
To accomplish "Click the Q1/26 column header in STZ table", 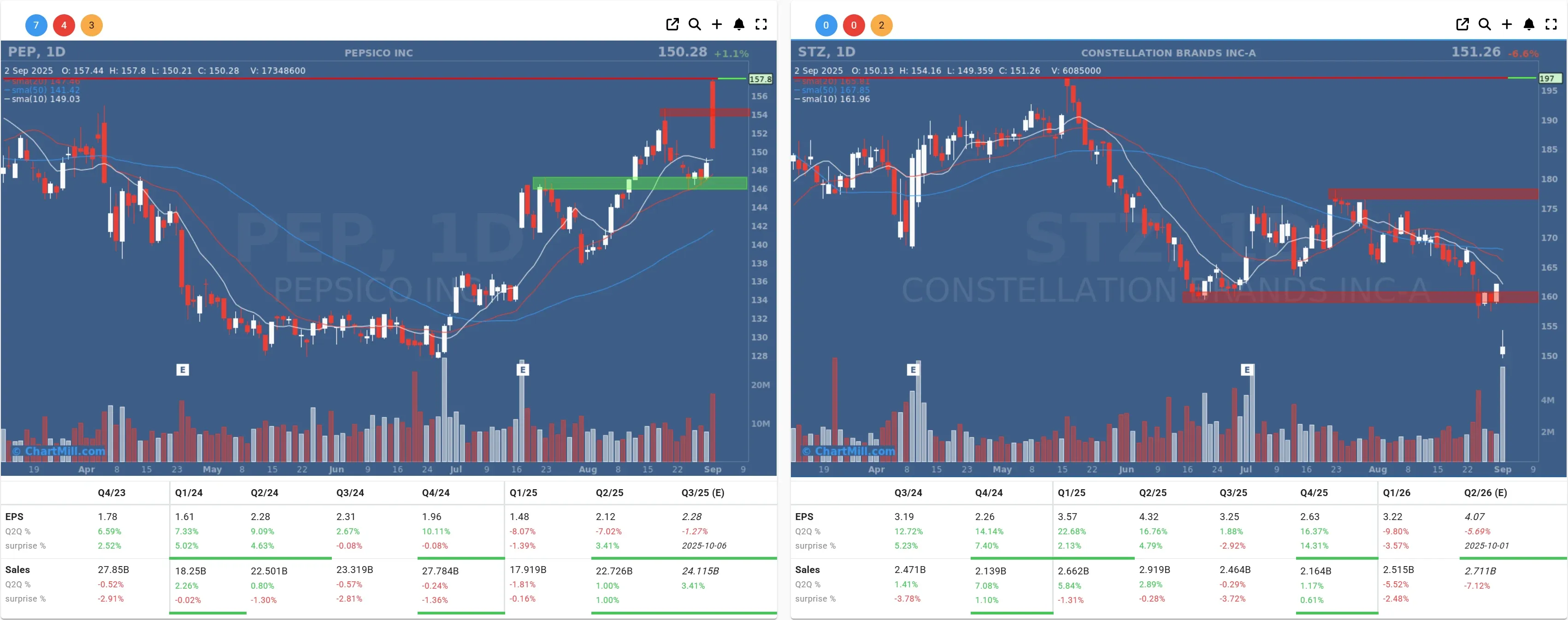I will 1397,493.
